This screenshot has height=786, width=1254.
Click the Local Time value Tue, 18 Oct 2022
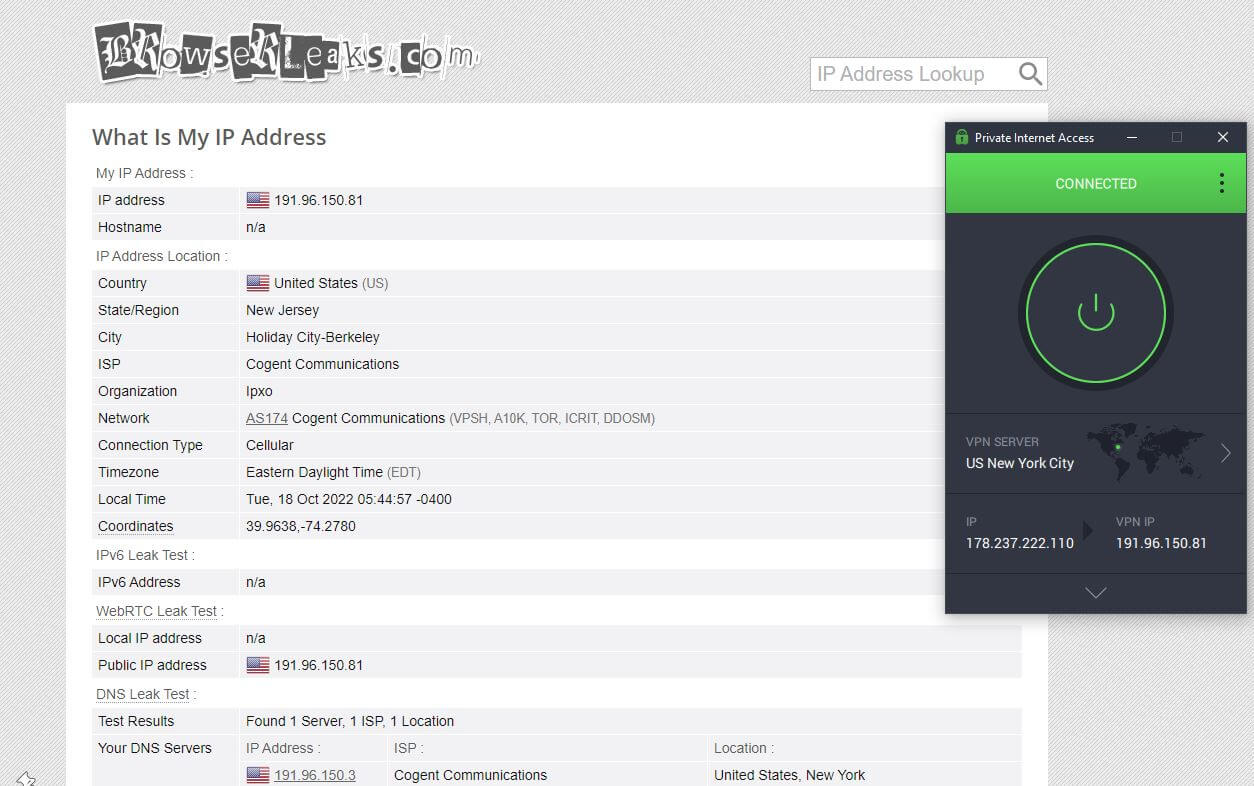349,499
